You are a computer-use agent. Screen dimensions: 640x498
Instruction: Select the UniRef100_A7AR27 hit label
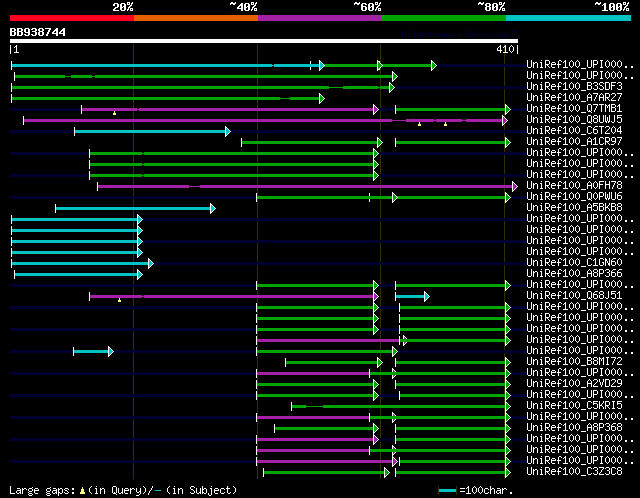click(x=575, y=98)
